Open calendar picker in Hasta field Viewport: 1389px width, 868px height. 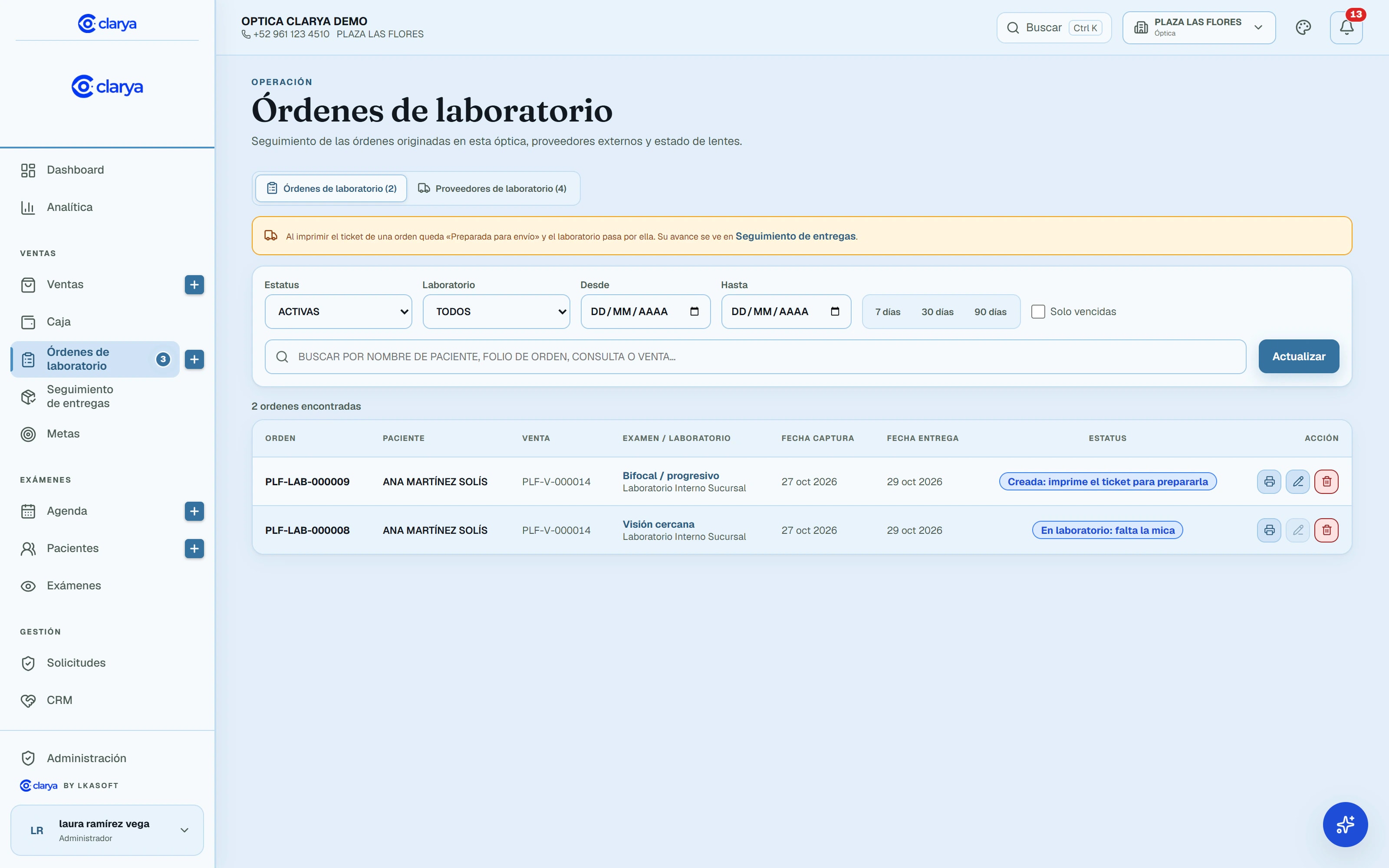[835, 311]
